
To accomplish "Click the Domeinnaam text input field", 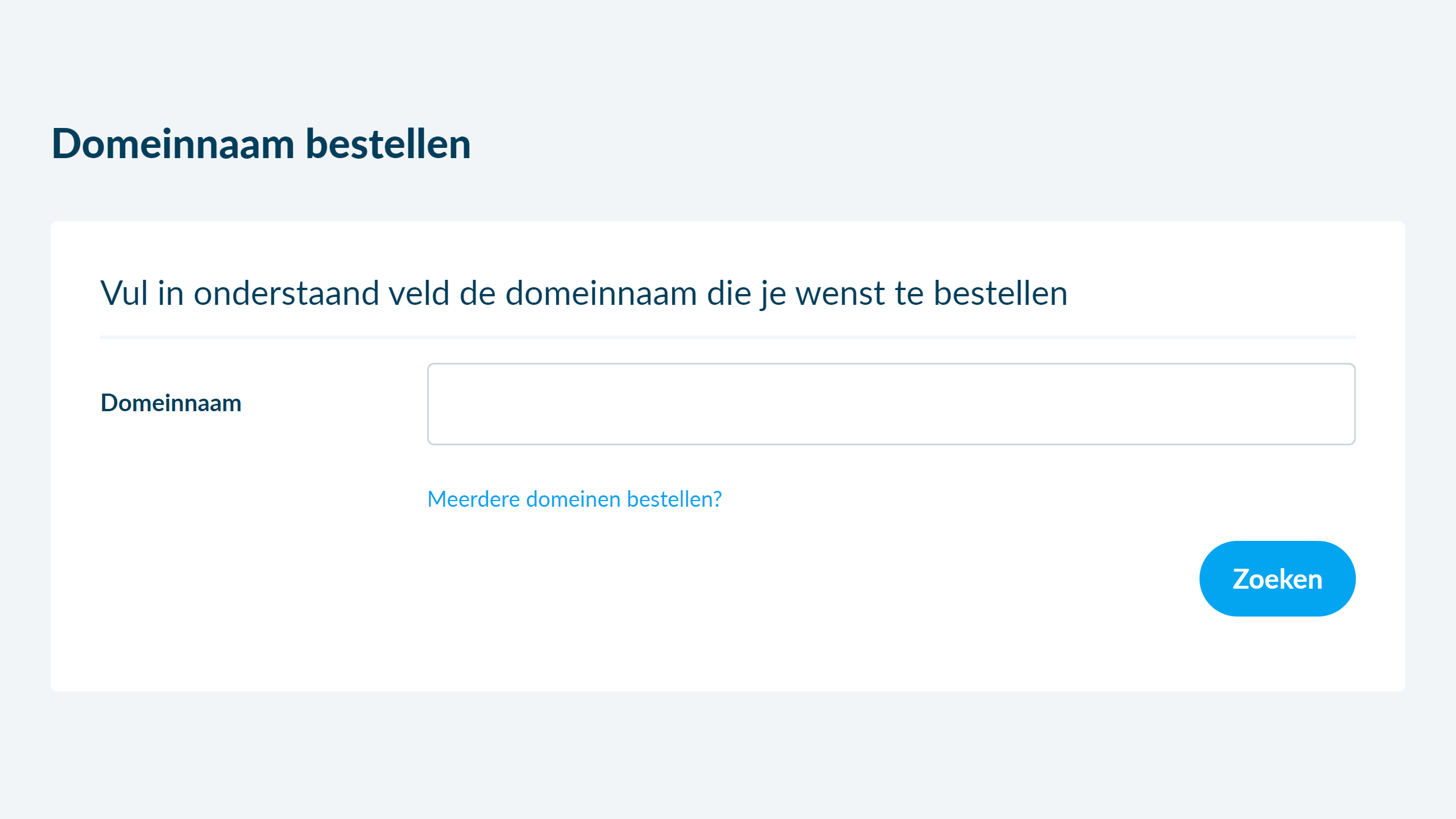I will 891,404.
